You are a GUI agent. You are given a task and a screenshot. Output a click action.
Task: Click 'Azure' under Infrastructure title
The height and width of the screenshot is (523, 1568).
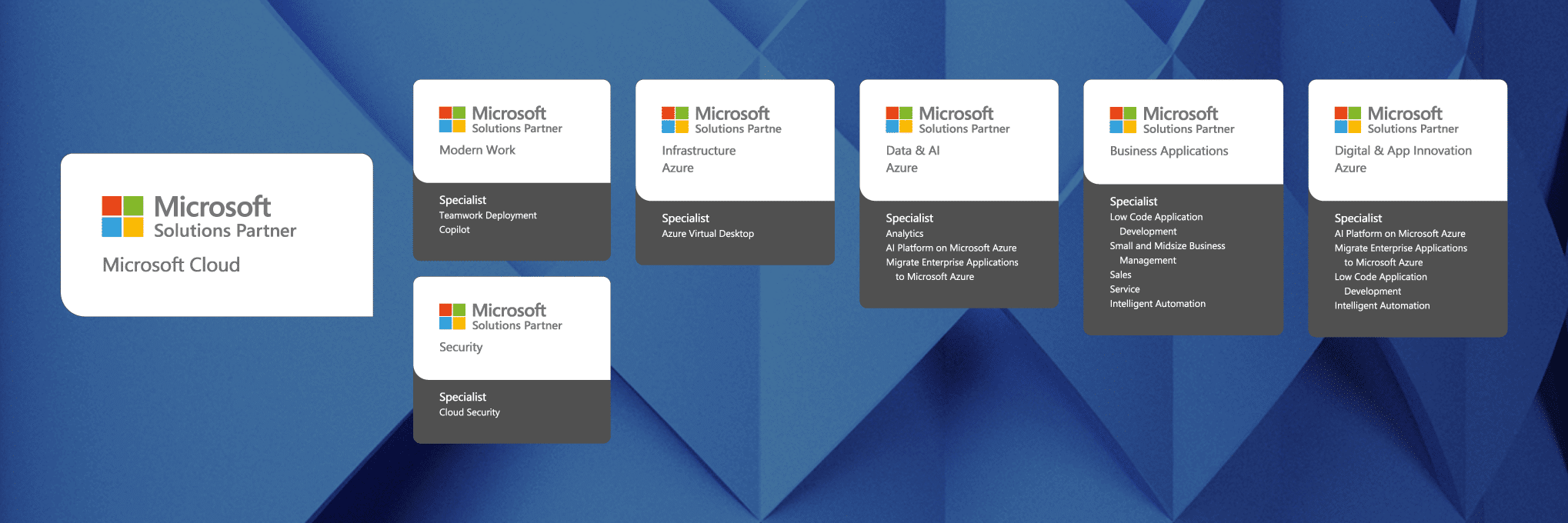tap(678, 168)
